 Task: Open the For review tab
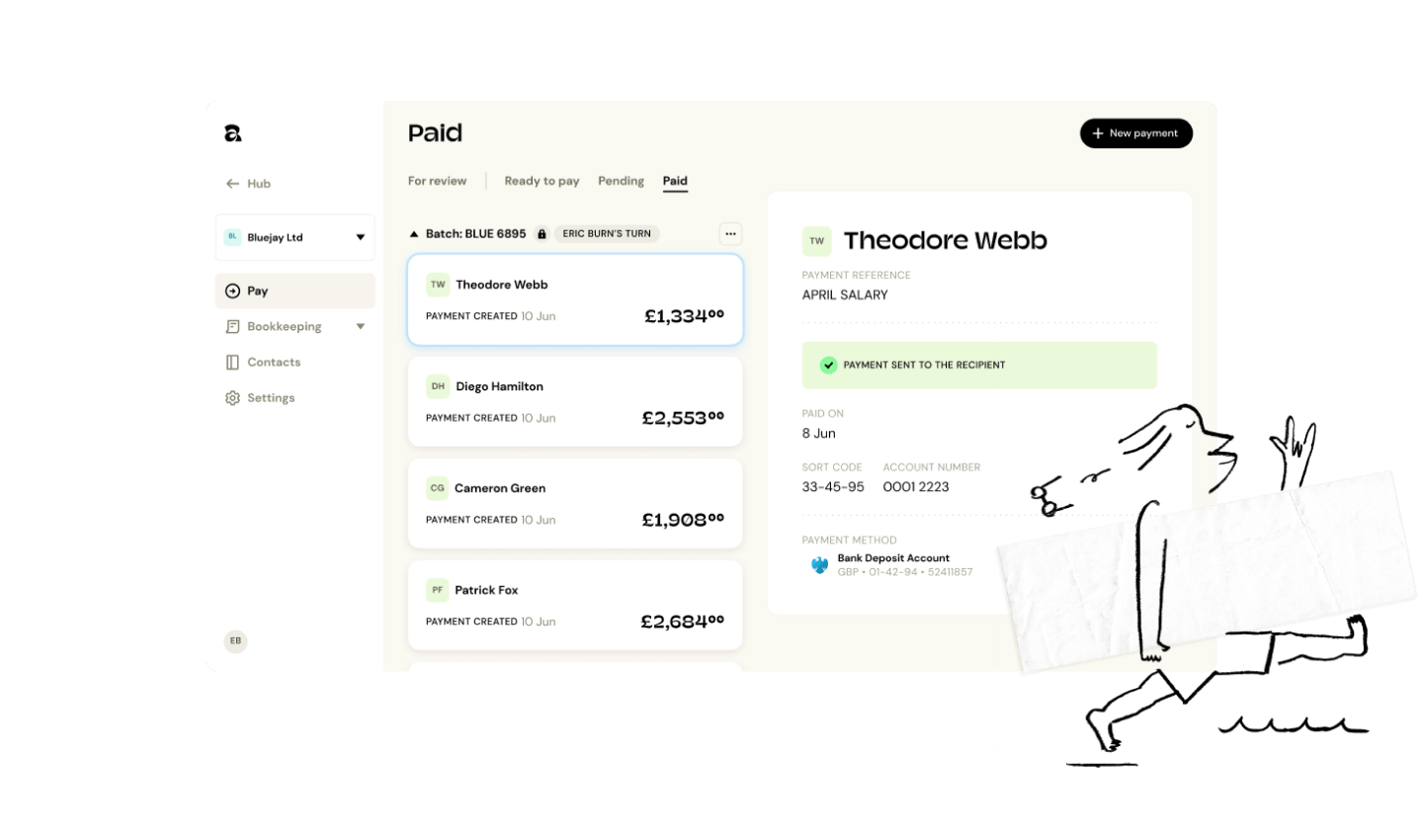438,181
